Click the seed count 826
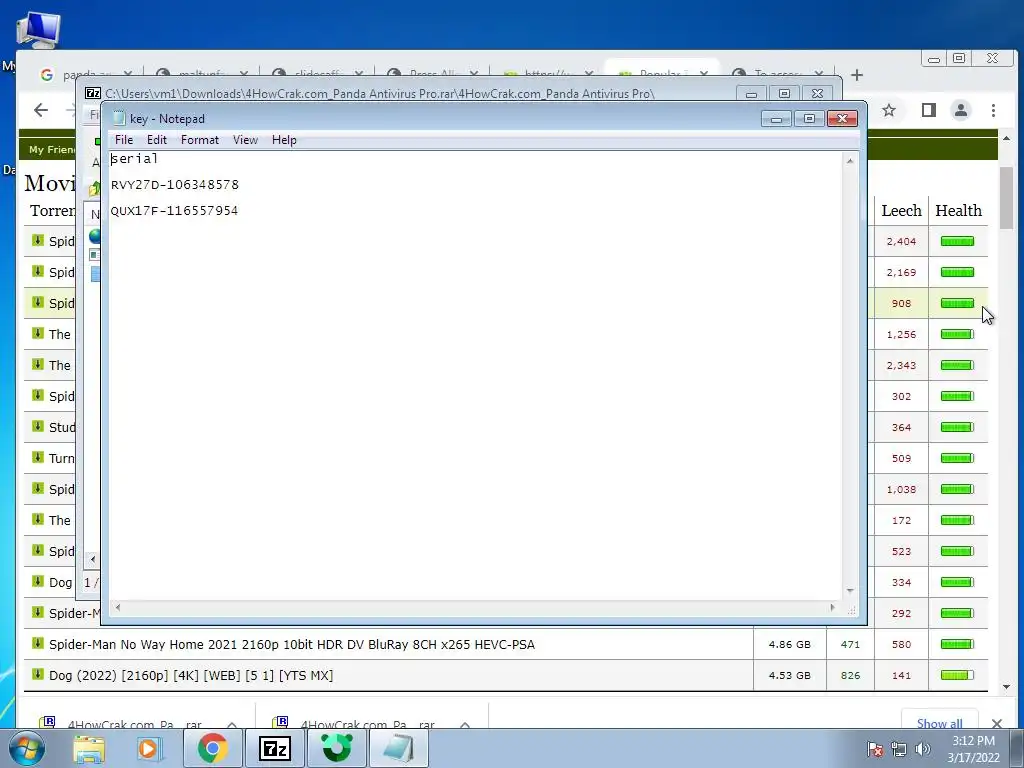This screenshot has height=768, width=1024. click(850, 675)
